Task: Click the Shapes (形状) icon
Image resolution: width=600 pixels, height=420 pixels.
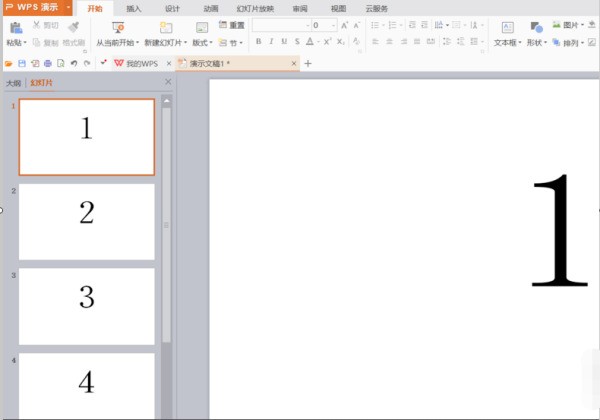Action: (536, 28)
